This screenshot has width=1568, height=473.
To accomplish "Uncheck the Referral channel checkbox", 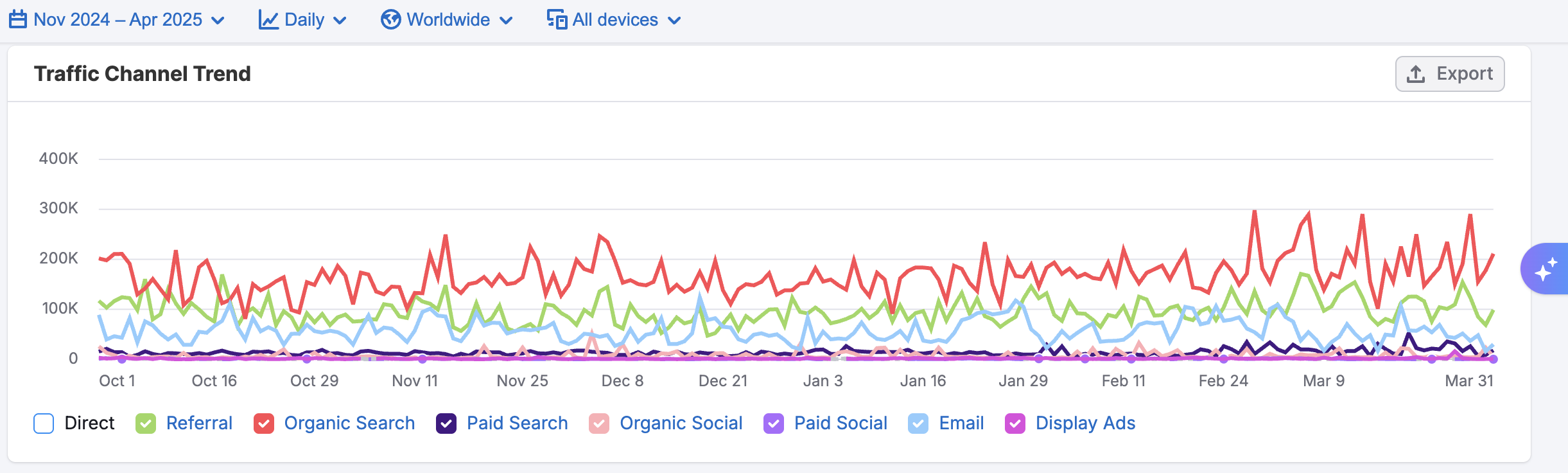I will pos(146,424).
